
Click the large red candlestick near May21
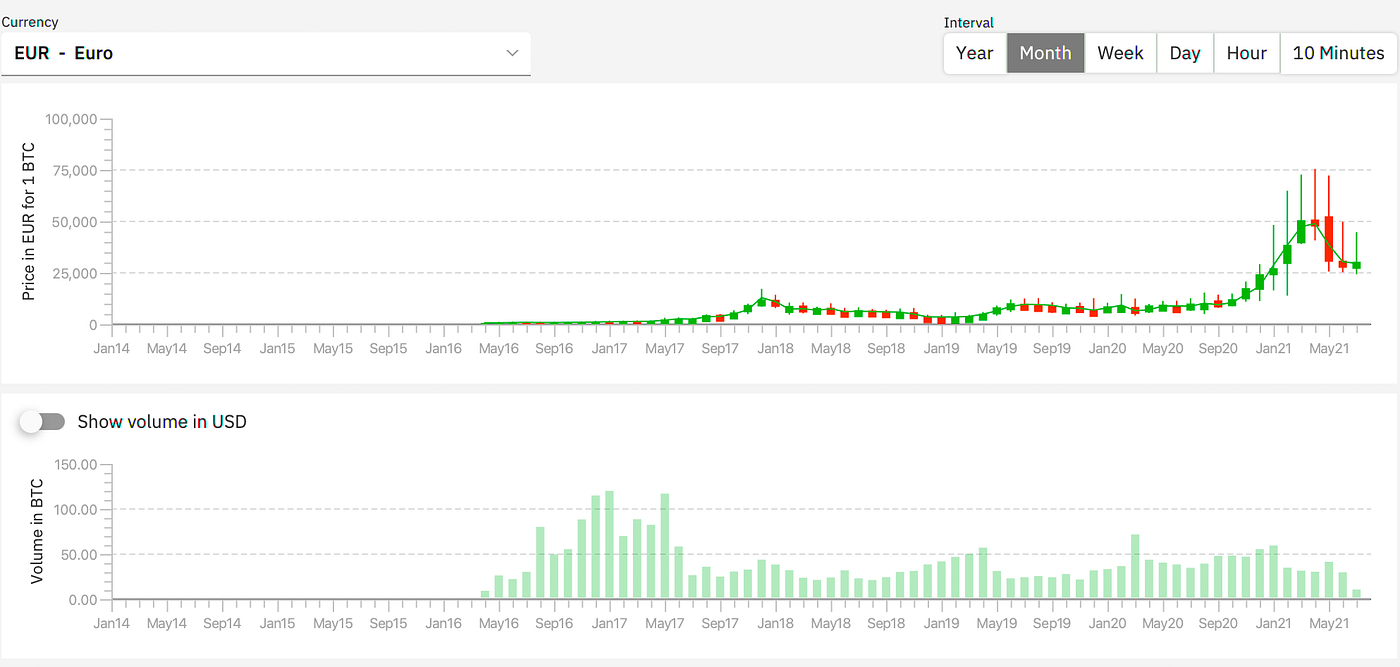1329,239
